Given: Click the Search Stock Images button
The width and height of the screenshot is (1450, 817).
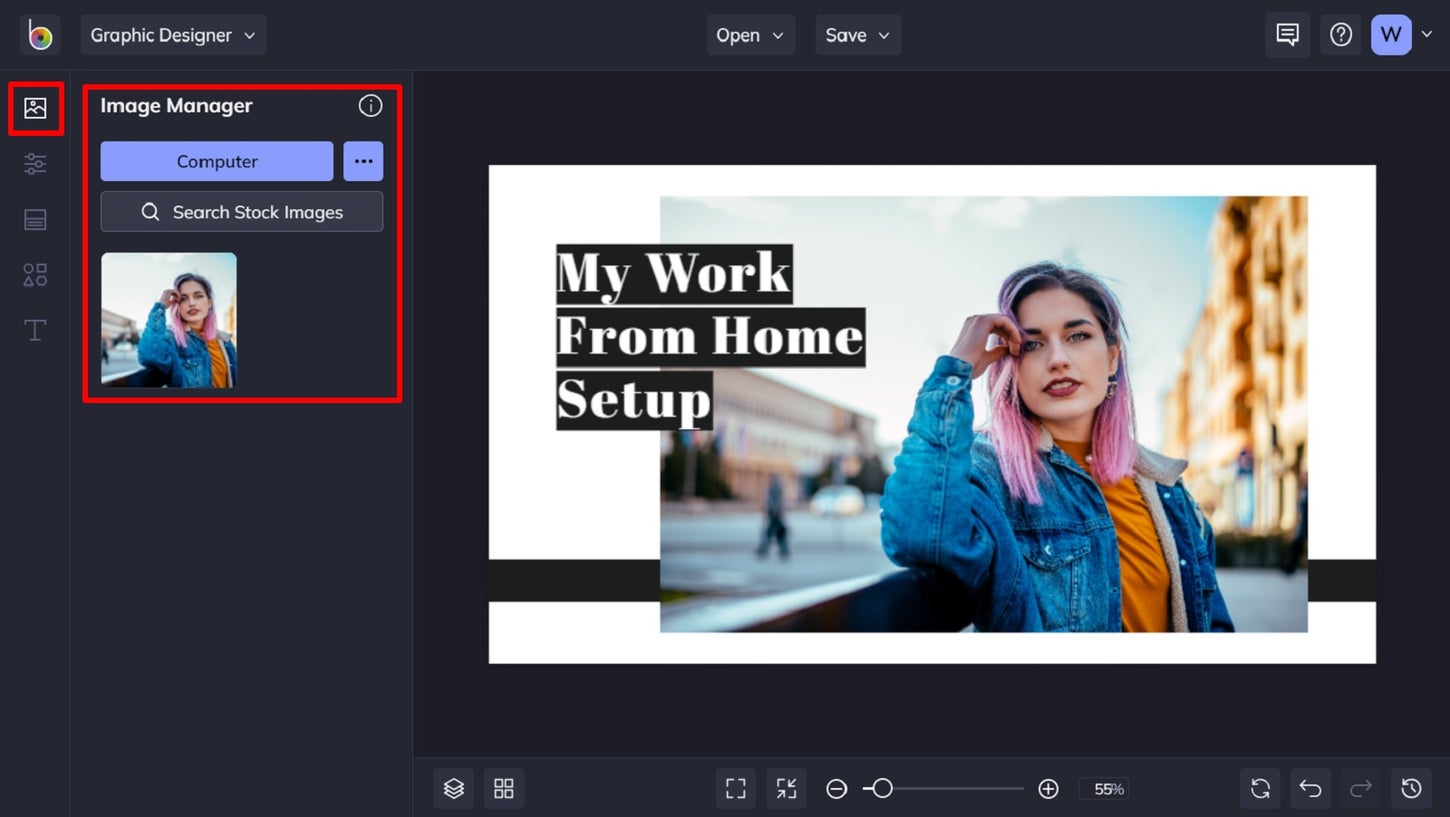Looking at the screenshot, I should pyautogui.click(x=241, y=211).
